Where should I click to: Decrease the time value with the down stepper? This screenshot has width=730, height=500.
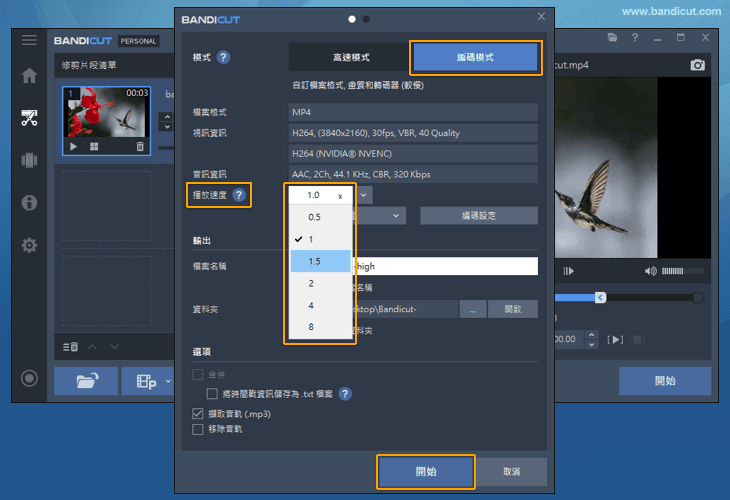point(591,345)
